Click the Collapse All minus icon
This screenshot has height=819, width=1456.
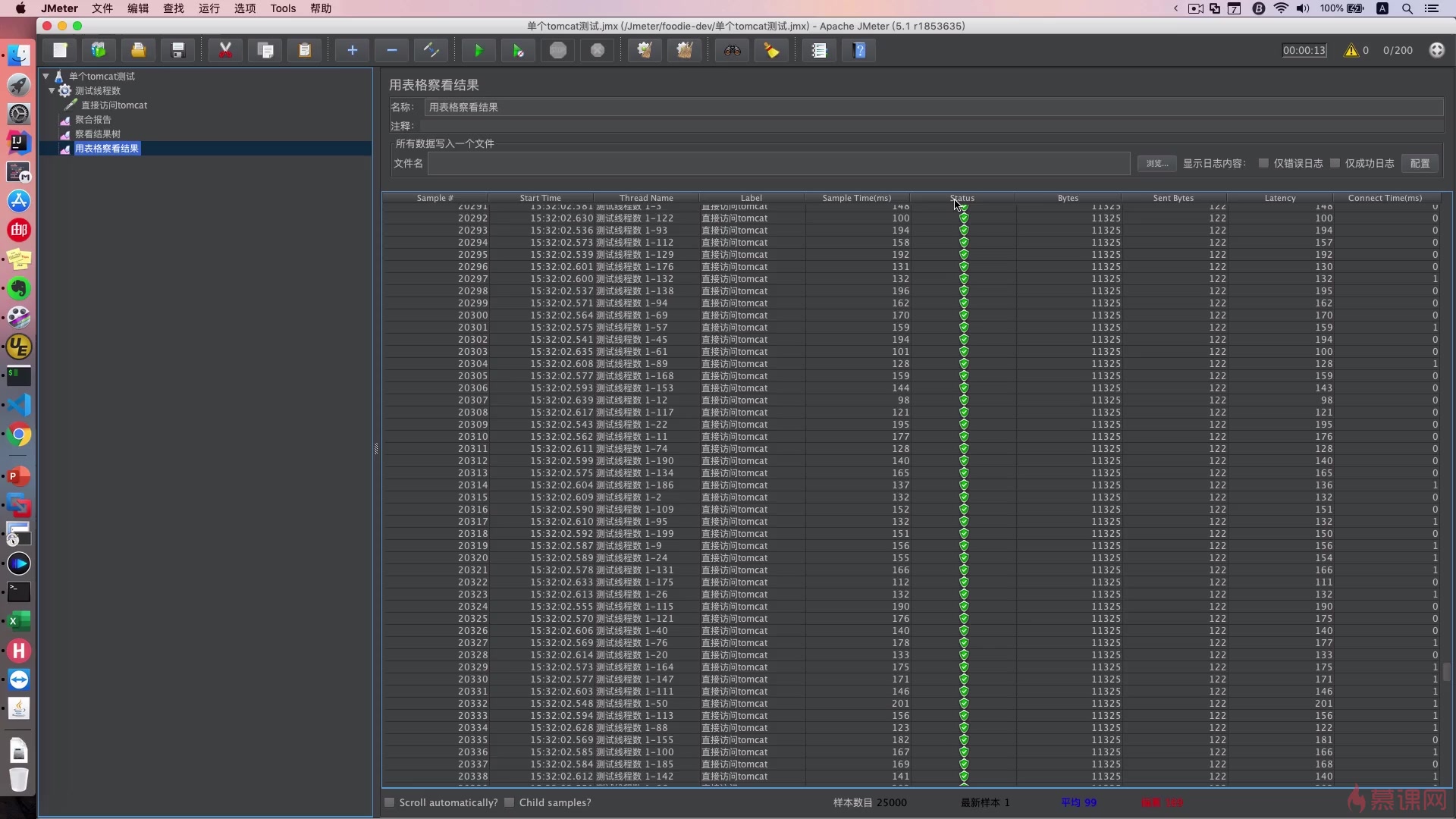[x=392, y=50]
